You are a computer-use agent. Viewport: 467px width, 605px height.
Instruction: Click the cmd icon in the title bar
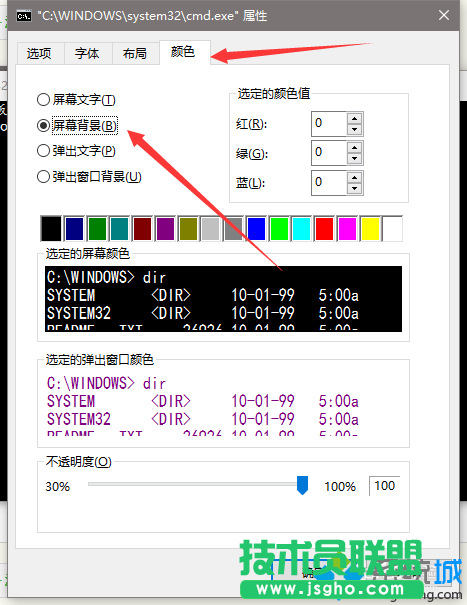[24, 16]
